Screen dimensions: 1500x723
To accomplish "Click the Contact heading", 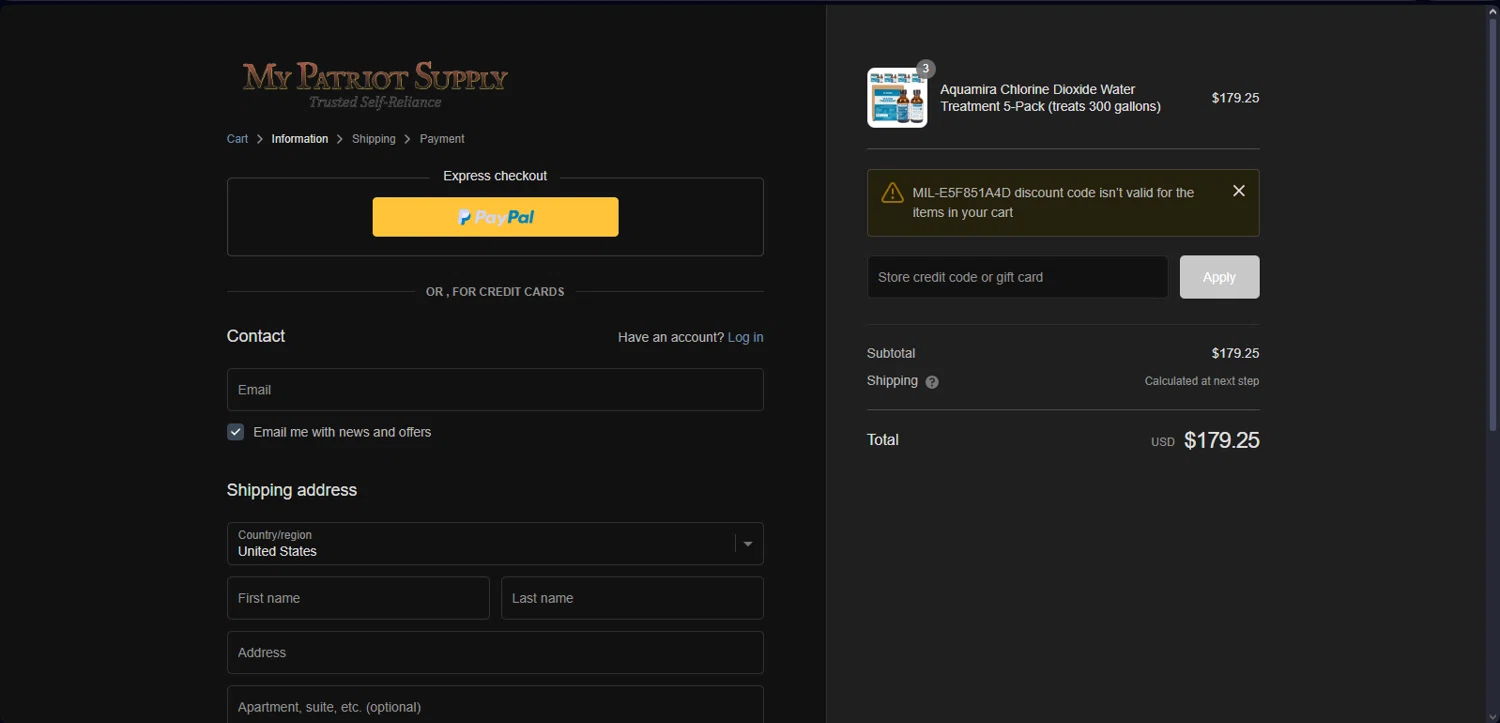I will (256, 336).
